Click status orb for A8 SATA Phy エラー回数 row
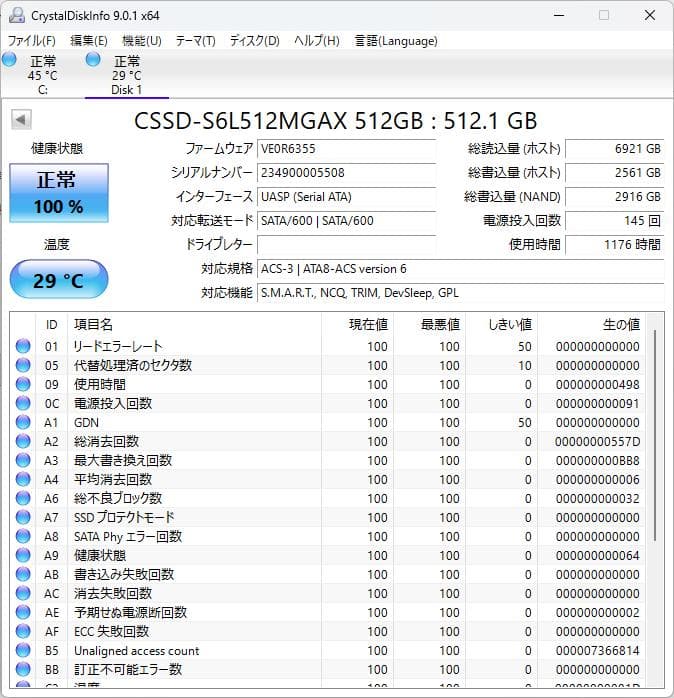The width and height of the screenshot is (674, 698). pyautogui.click(x=23, y=536)
